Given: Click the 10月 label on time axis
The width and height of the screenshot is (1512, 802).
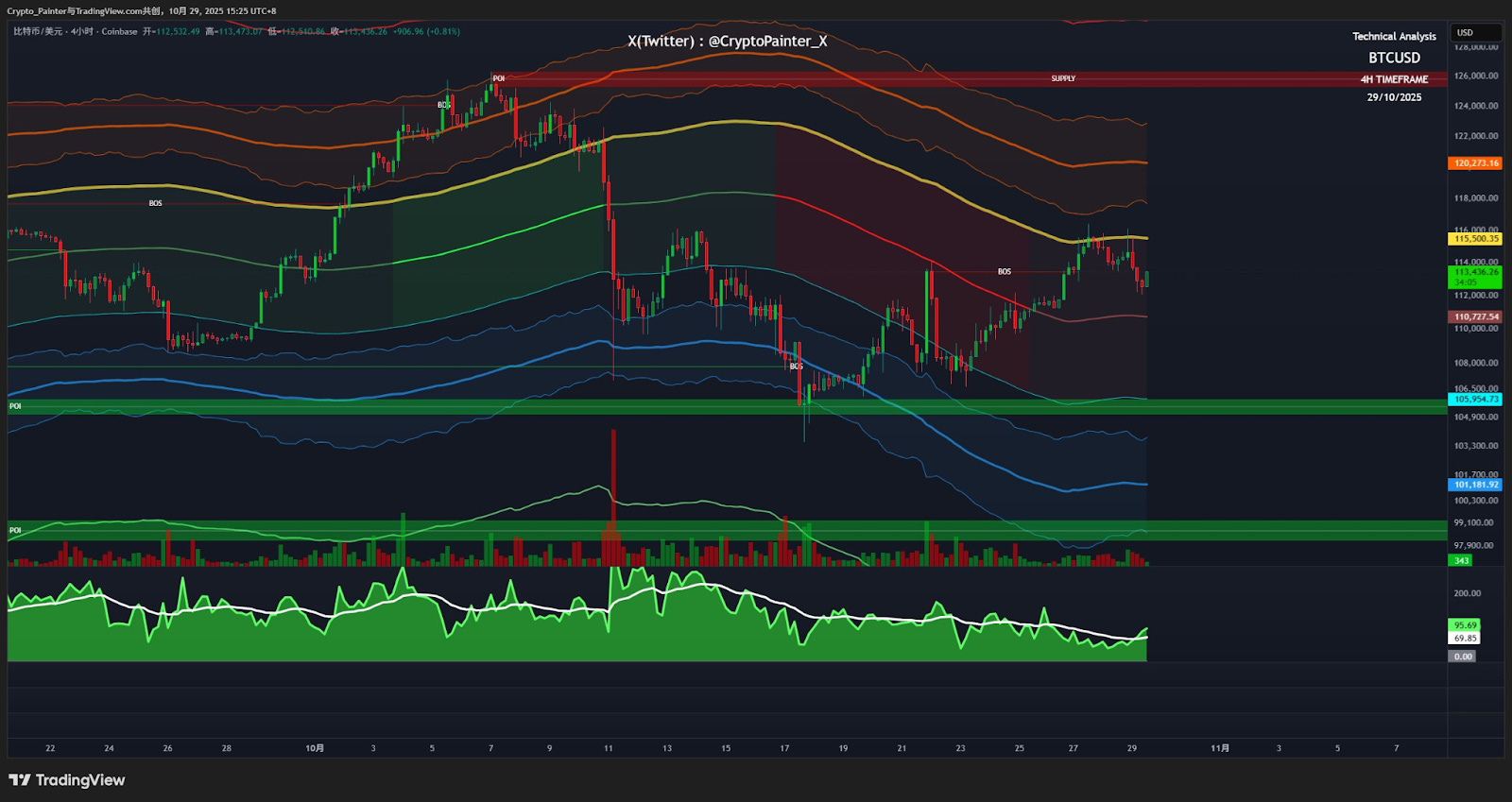Looking at the screenshot, I should [x=315, y=748].
